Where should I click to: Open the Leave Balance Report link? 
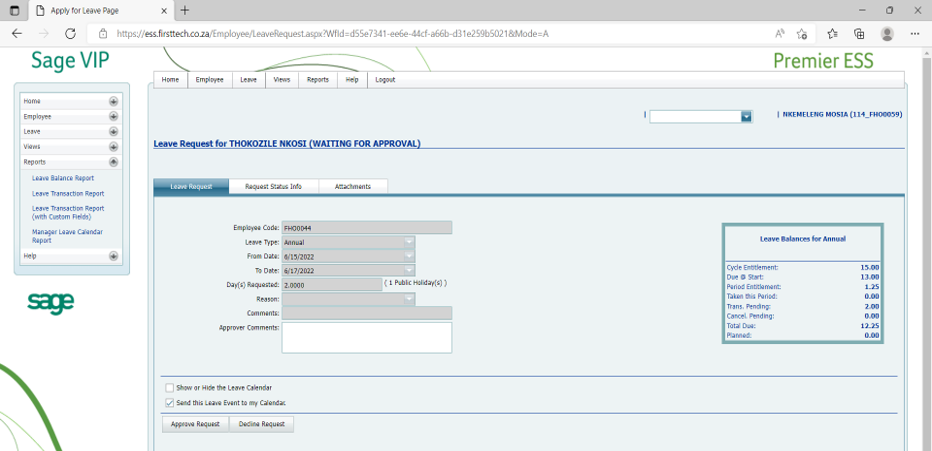pos(63,178)
